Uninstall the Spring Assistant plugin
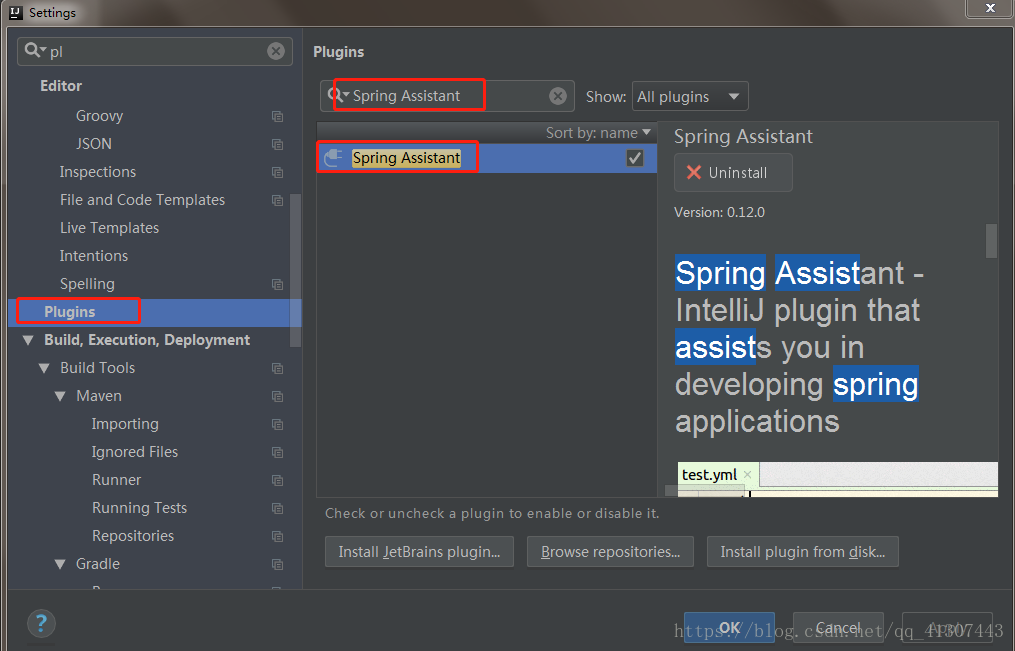The width and height of the screenshot is (1015, 651). pos(733,173)
